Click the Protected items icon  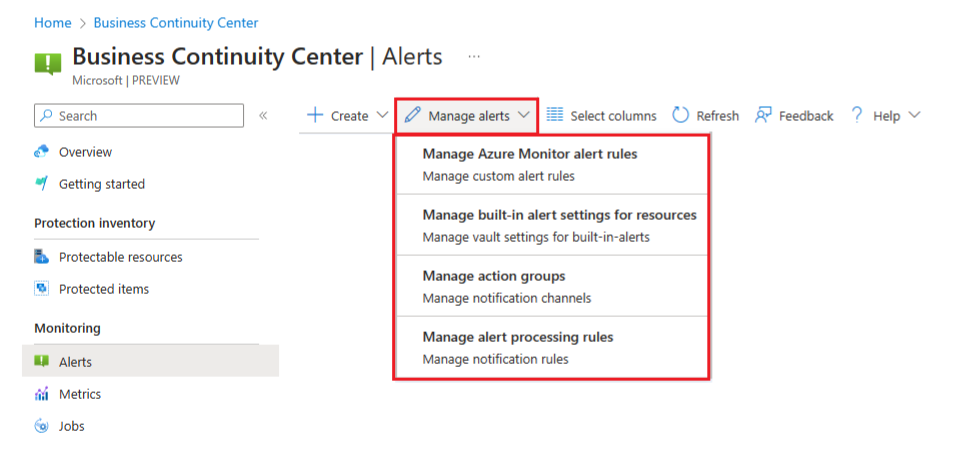[x=42, y=289]
